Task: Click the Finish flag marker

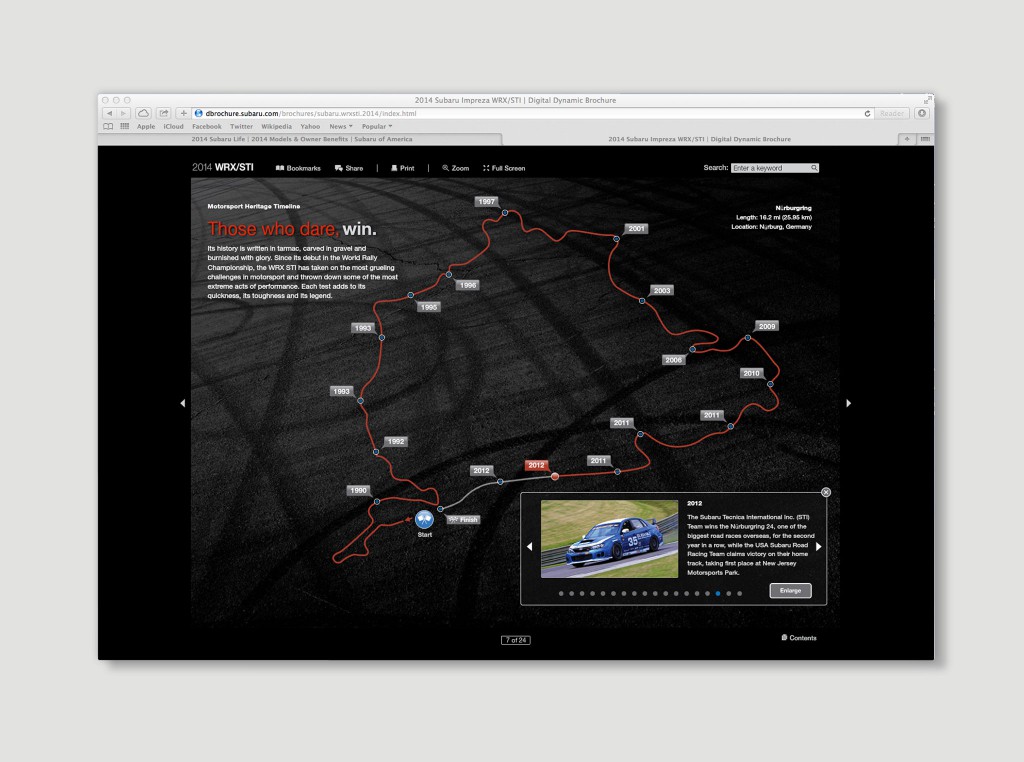Action: 464,520
